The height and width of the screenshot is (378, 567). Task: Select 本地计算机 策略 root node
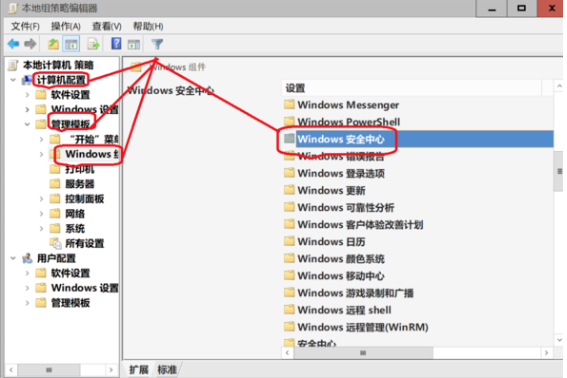pyautogui.click(x=58, y=65)
